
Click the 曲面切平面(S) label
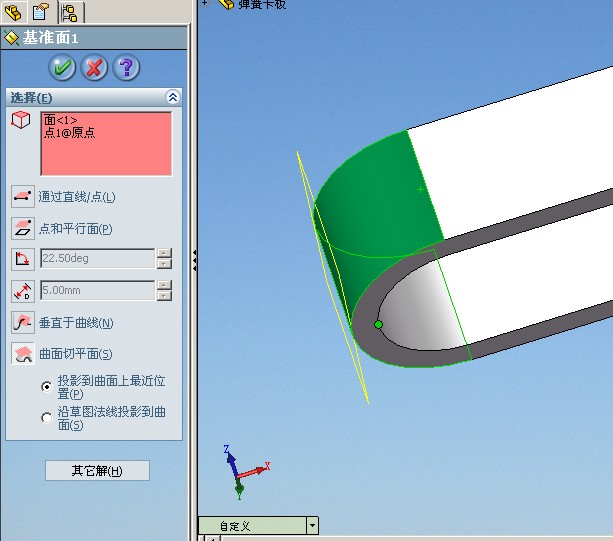75,354
